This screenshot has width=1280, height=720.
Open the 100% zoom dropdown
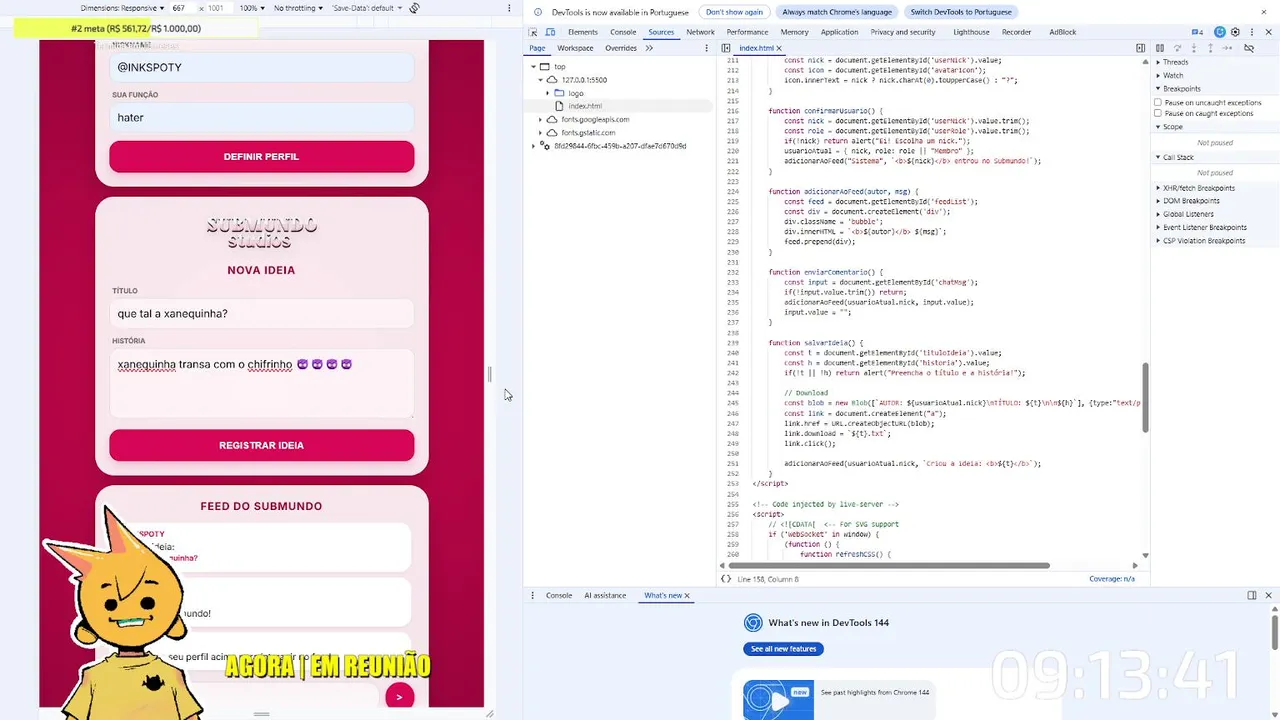point(252,8)
